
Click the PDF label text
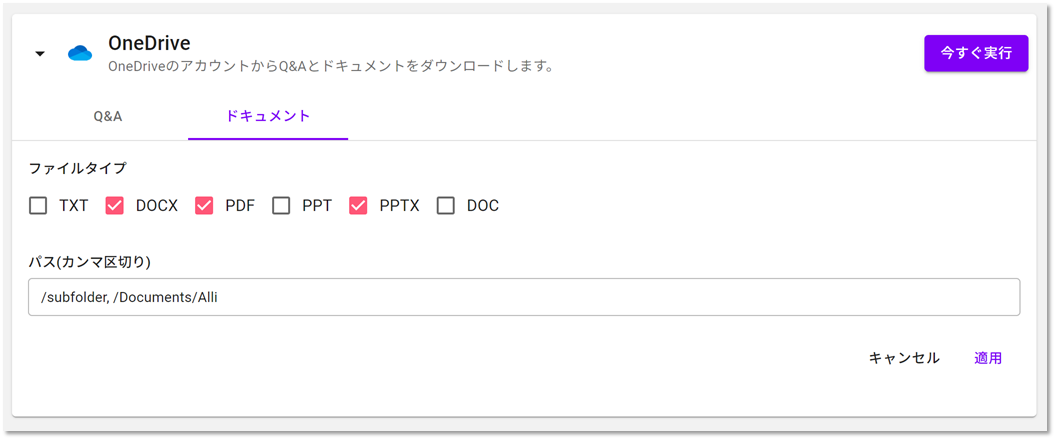pyautogui.click(x=240, y=206)
